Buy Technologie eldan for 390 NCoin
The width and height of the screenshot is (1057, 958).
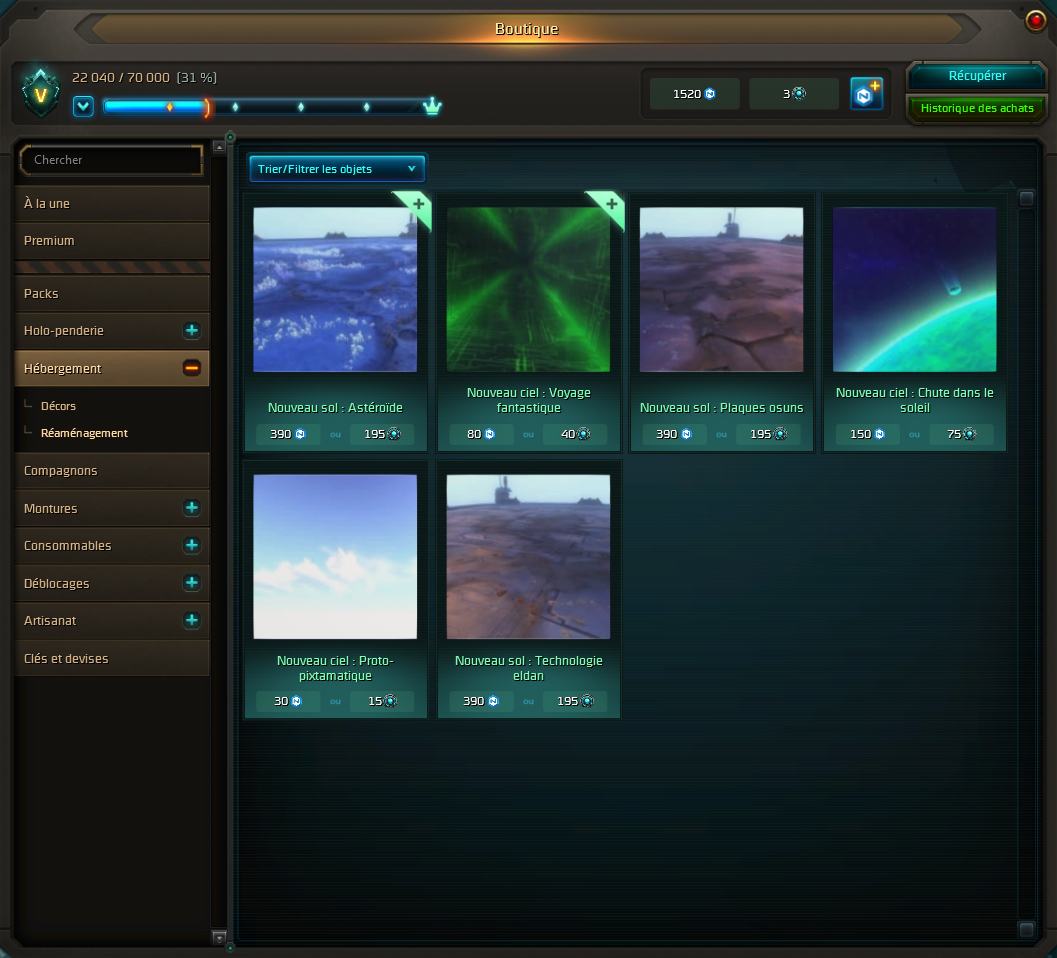tap(481, 701)
